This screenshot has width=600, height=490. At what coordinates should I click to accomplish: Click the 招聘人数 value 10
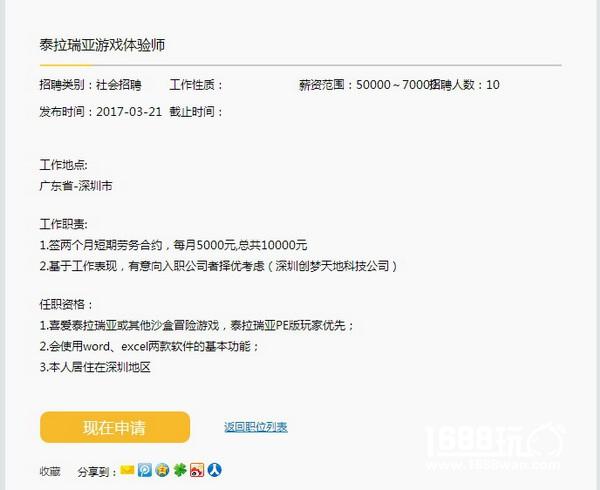coord(493,85)
